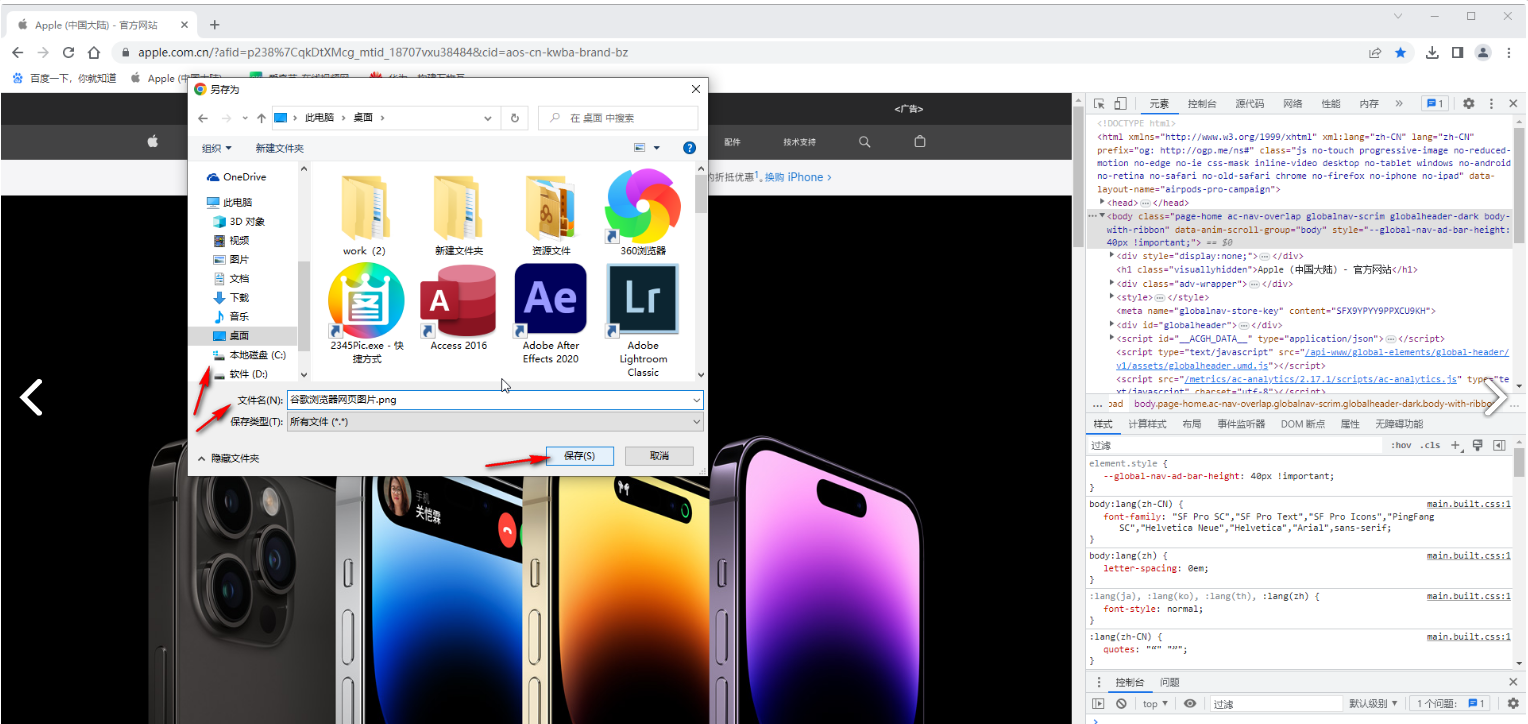
Task: Select the Adobe Lightroom Classic shortcut
Action: coord(643,320)
